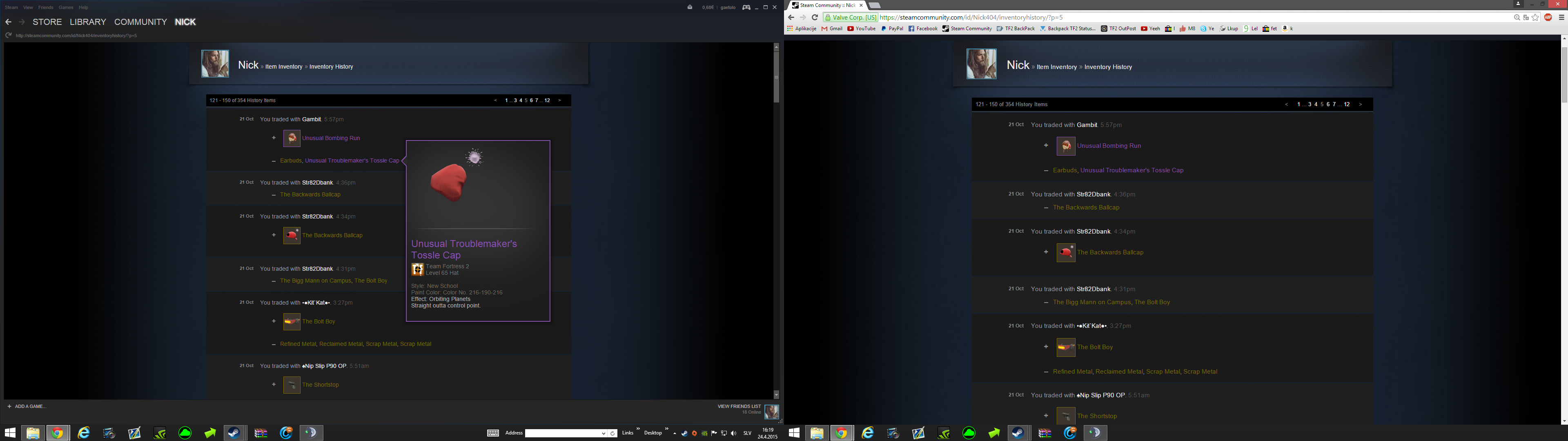Viewport: 1568px width, 441px height.
Task: Click Item Inventory breadcrumb in Steam client
Action: pyautogui.click(x=284, y=67)
